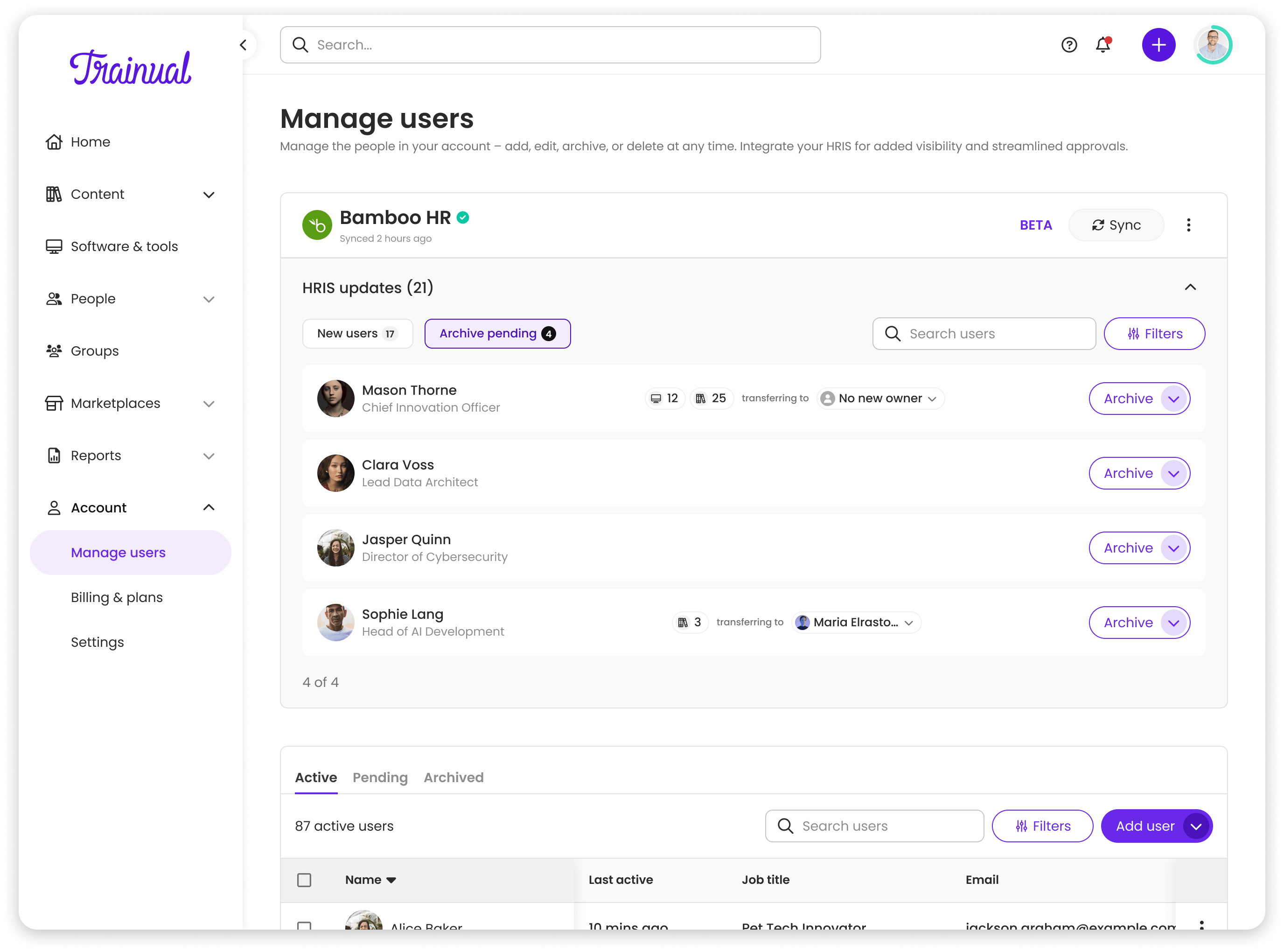The width and height of the screenshot is (1284, 952).
Task: Select the Archive pending tab
Action: click(497, 334)
